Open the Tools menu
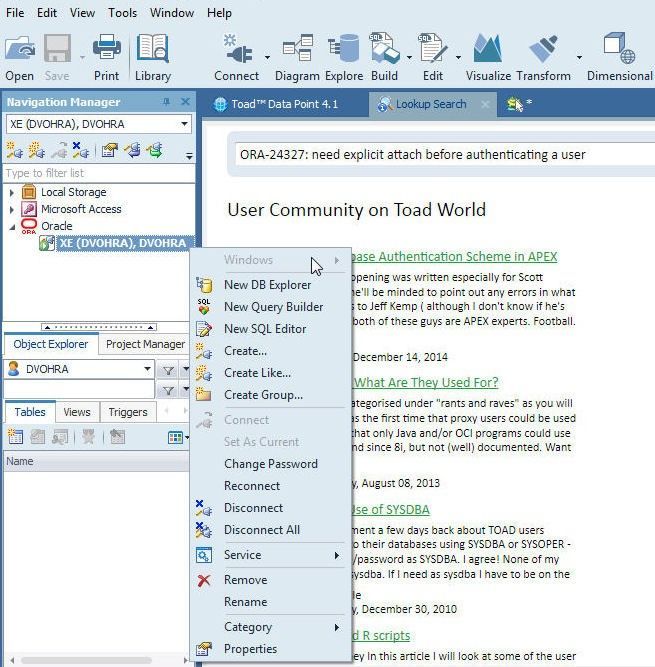The image size is (655, 667). [122, 13]
